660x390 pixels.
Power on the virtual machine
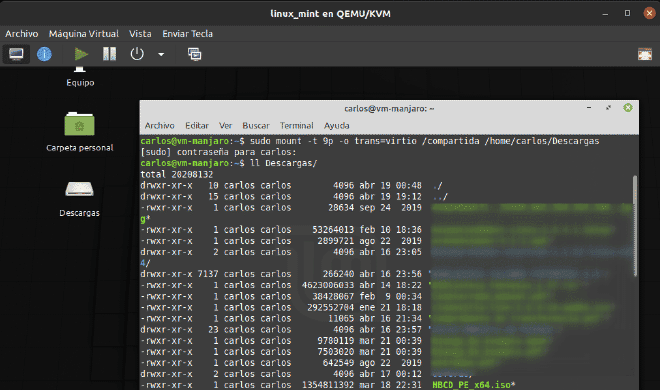[81, 54]
